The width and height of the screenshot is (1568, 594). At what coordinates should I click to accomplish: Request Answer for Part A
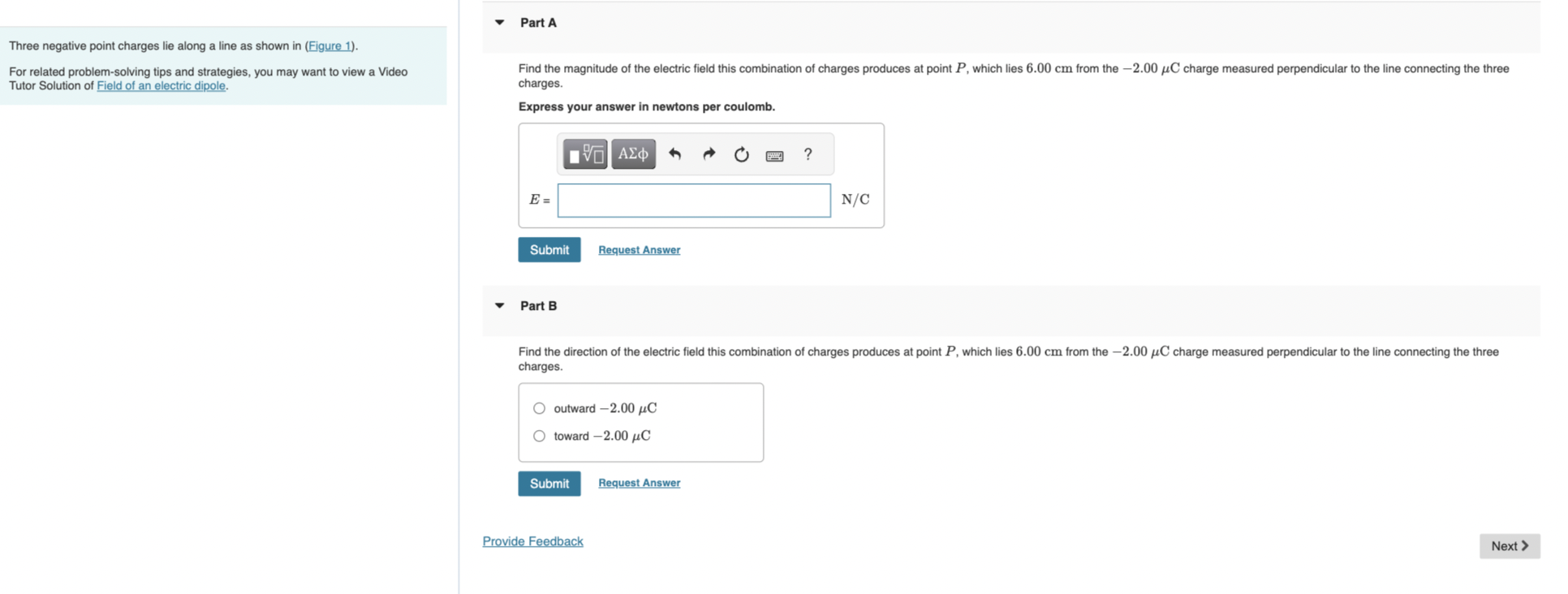pyautogui.click(x=639, y=249)
